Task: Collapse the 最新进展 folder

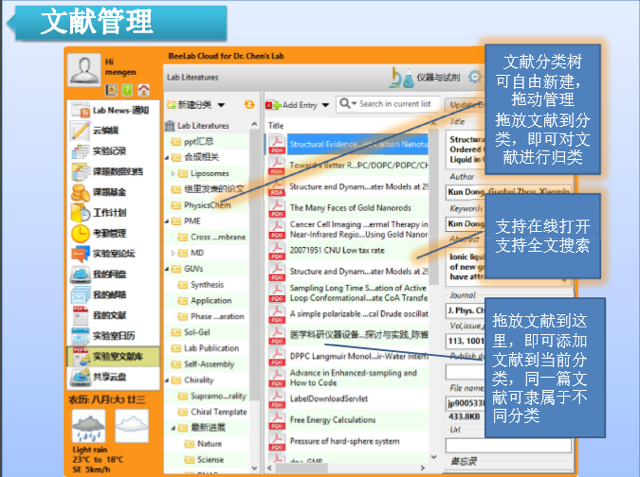Action: 173,428
